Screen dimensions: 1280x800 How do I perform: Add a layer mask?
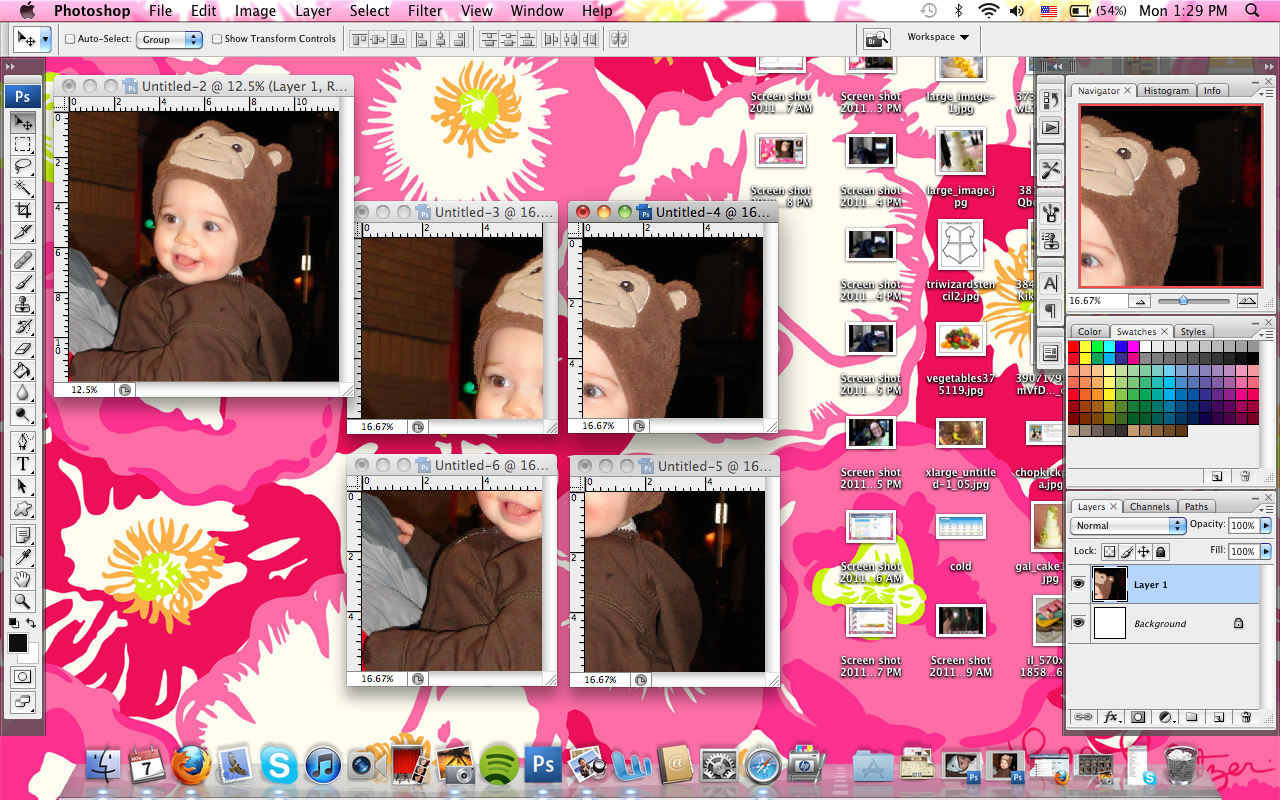(x=1138, y=716)
